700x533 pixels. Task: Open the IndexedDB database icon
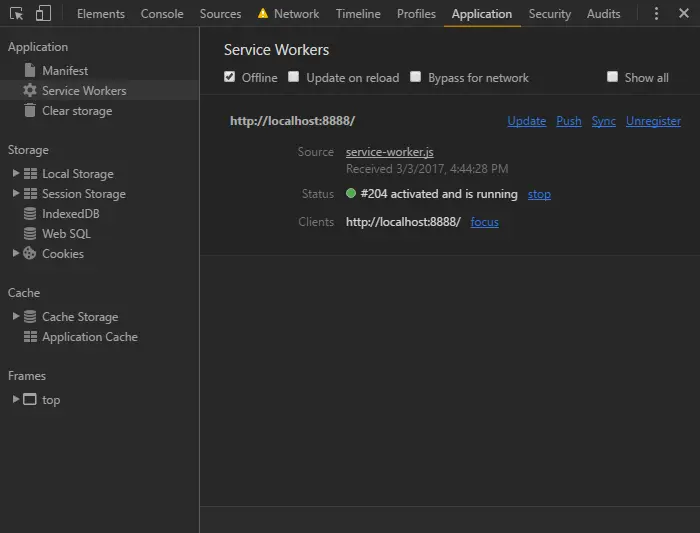point(30,214)
